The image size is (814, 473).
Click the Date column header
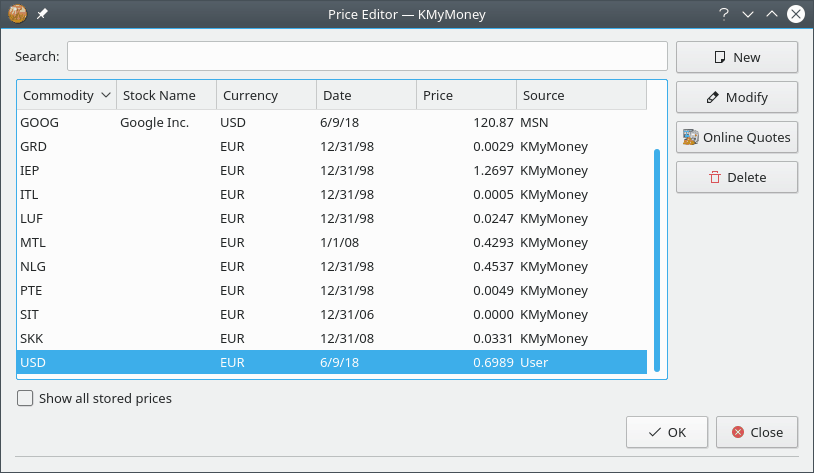(x=367, y=95)
